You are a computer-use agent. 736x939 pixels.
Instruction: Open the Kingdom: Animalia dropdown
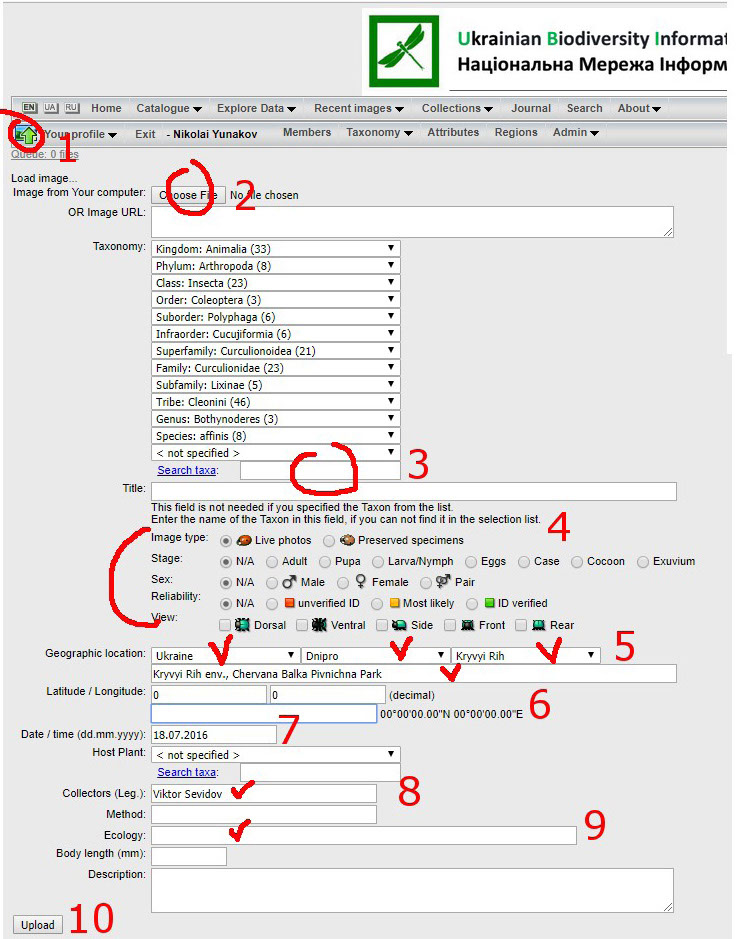click(x=276, y=249)
